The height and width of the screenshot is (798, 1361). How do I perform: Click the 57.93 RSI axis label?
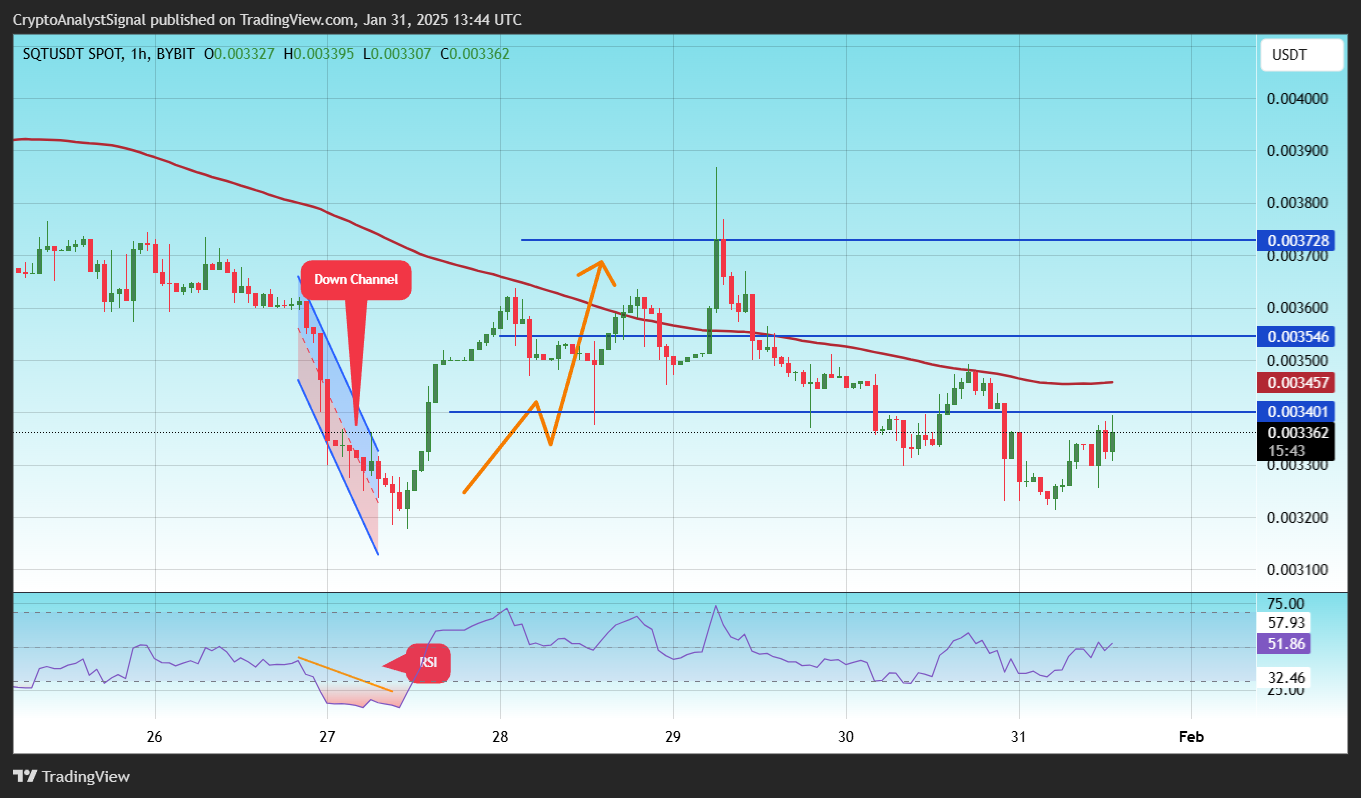[1284, 622]
